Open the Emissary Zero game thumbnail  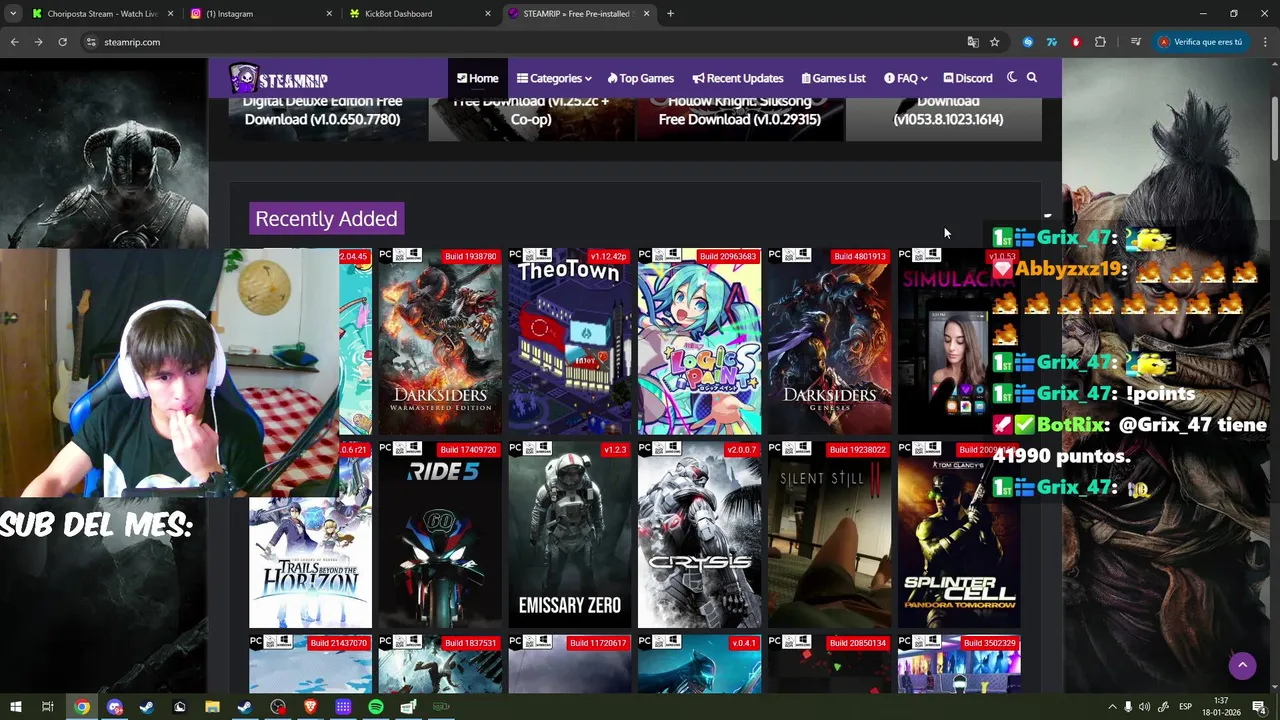[x=570, y=535]
